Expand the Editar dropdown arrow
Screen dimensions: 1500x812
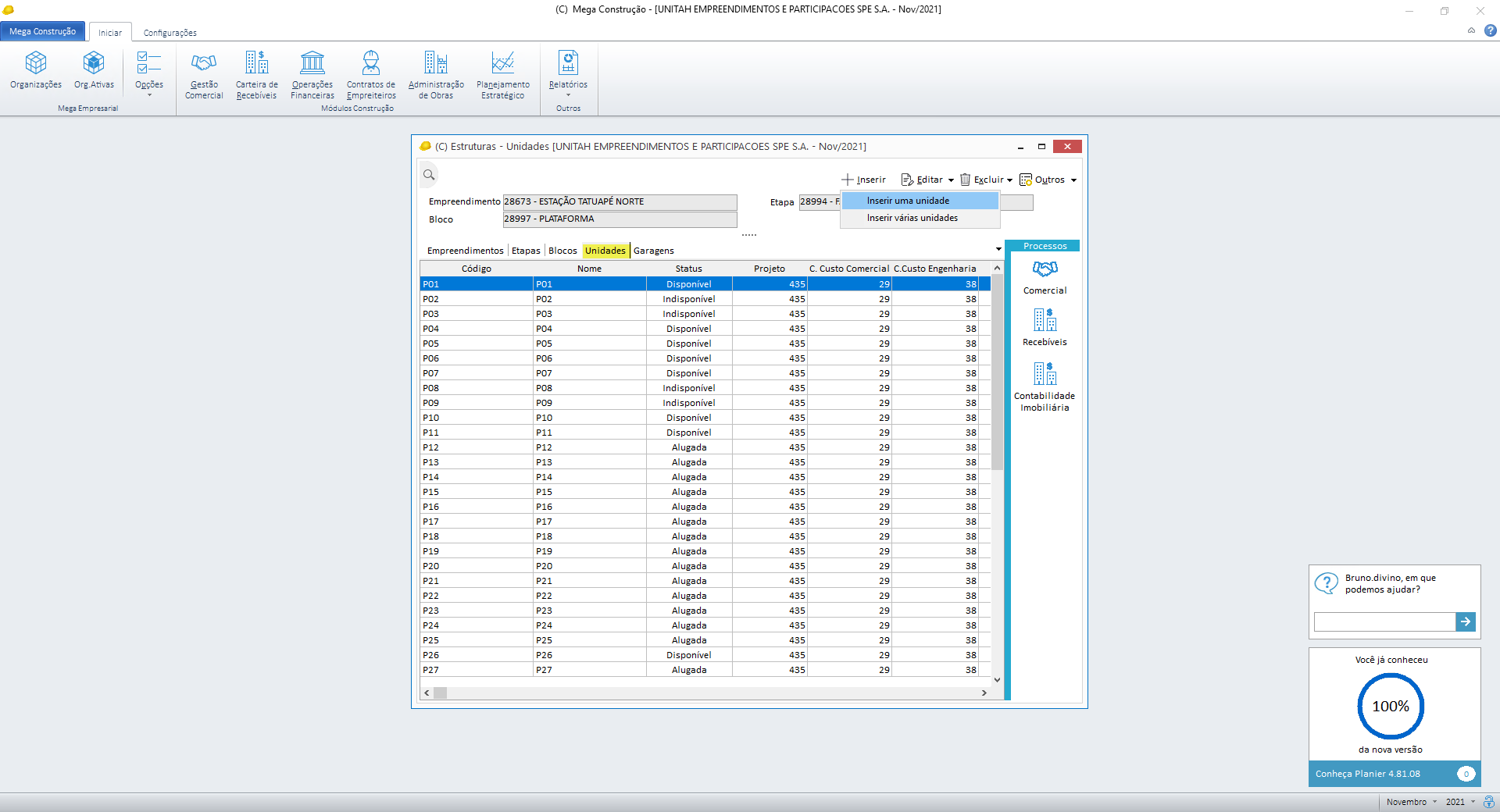click(951, 180)
